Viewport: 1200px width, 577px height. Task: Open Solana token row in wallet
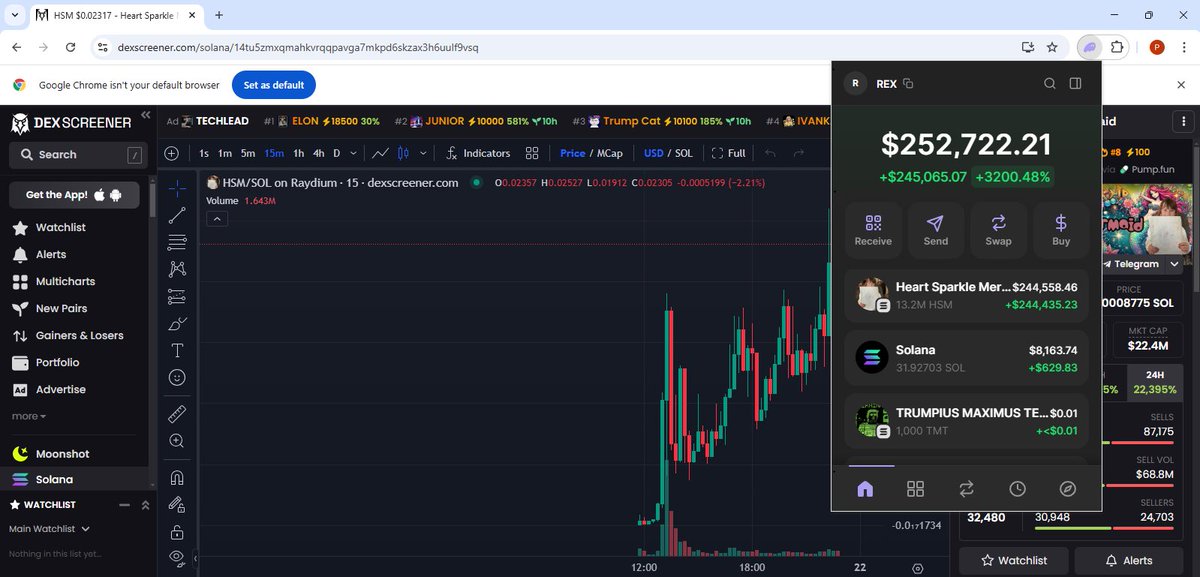[x=967, y=358]
